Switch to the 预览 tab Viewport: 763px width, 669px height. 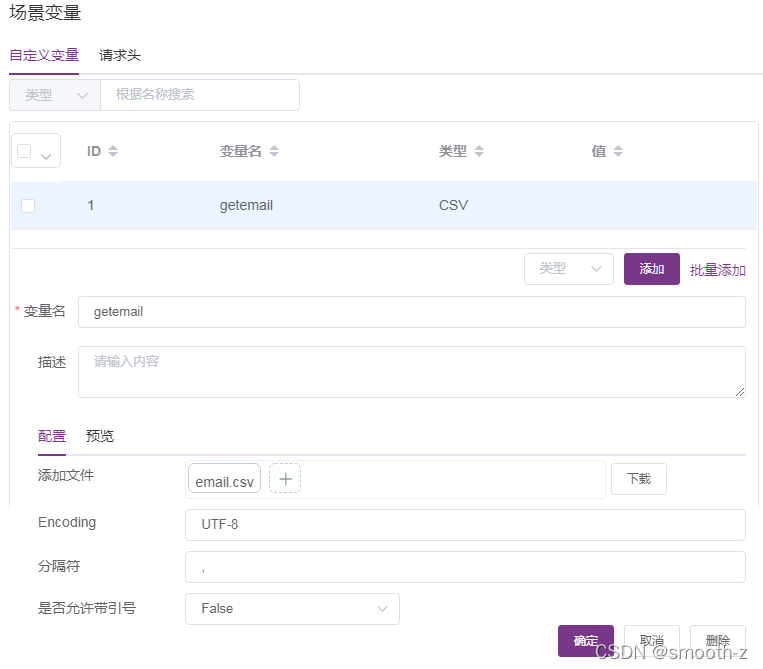click(x=100, y=436)
